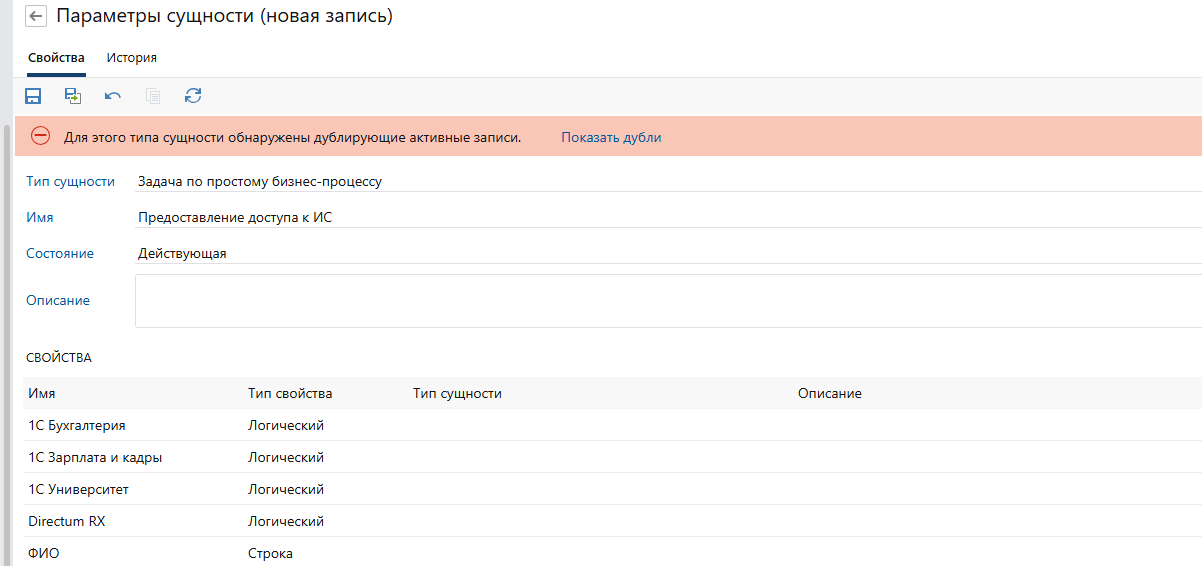Click the Save floppy disk icon
1202x566 pixels.
click(33, 96)
